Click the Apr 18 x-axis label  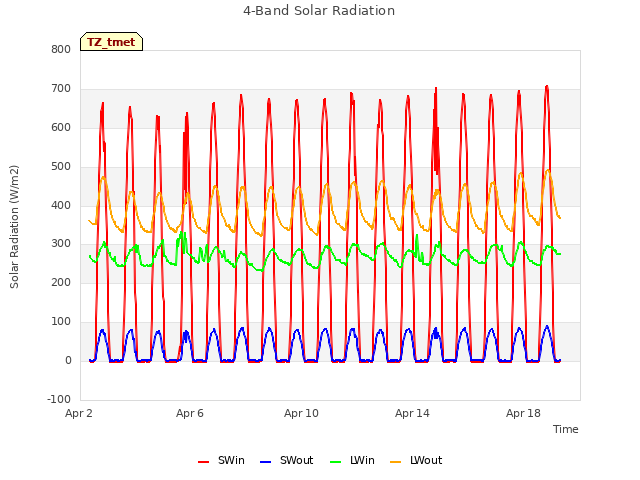click(523, 413)
